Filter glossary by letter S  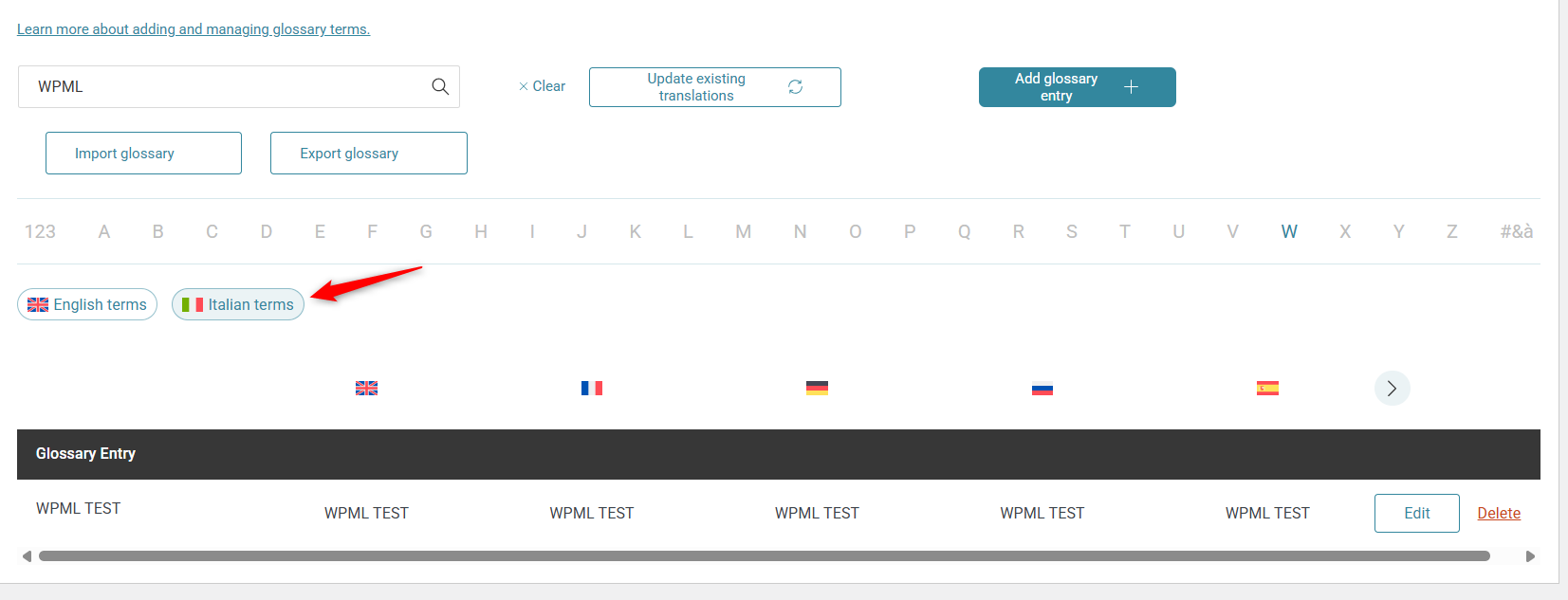(1072, 231)
